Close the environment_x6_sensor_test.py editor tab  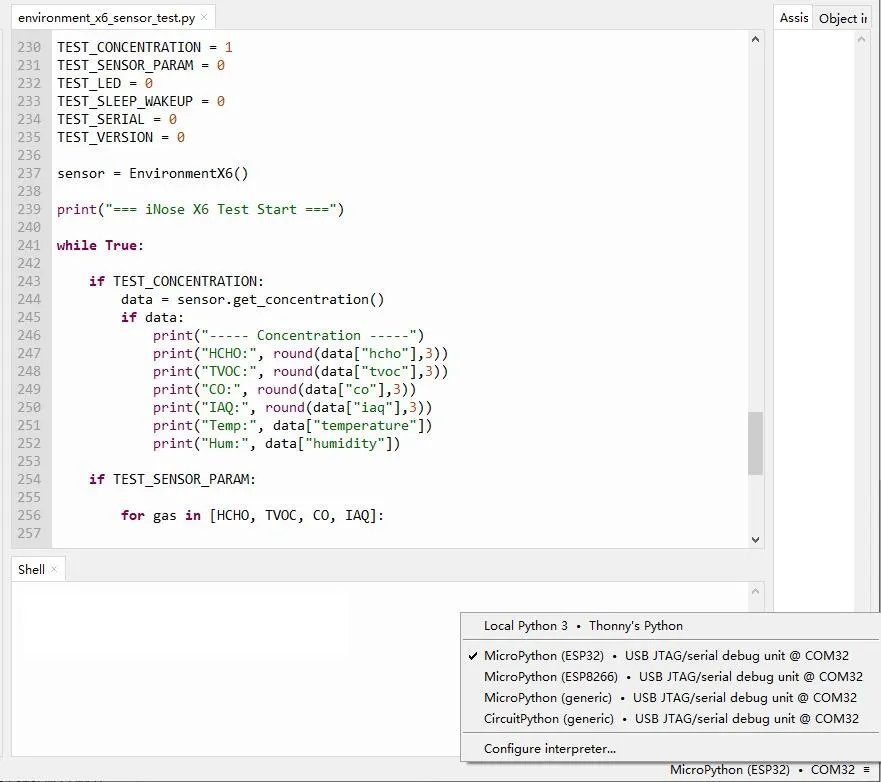point(205,18)
